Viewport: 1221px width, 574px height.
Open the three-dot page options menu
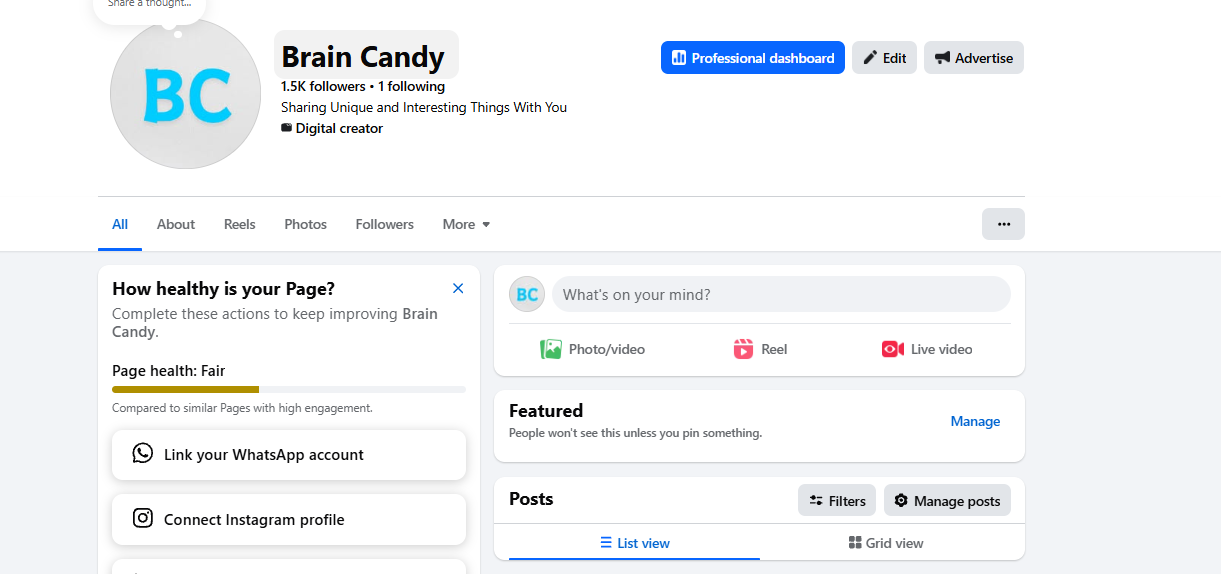point(1003,224)
